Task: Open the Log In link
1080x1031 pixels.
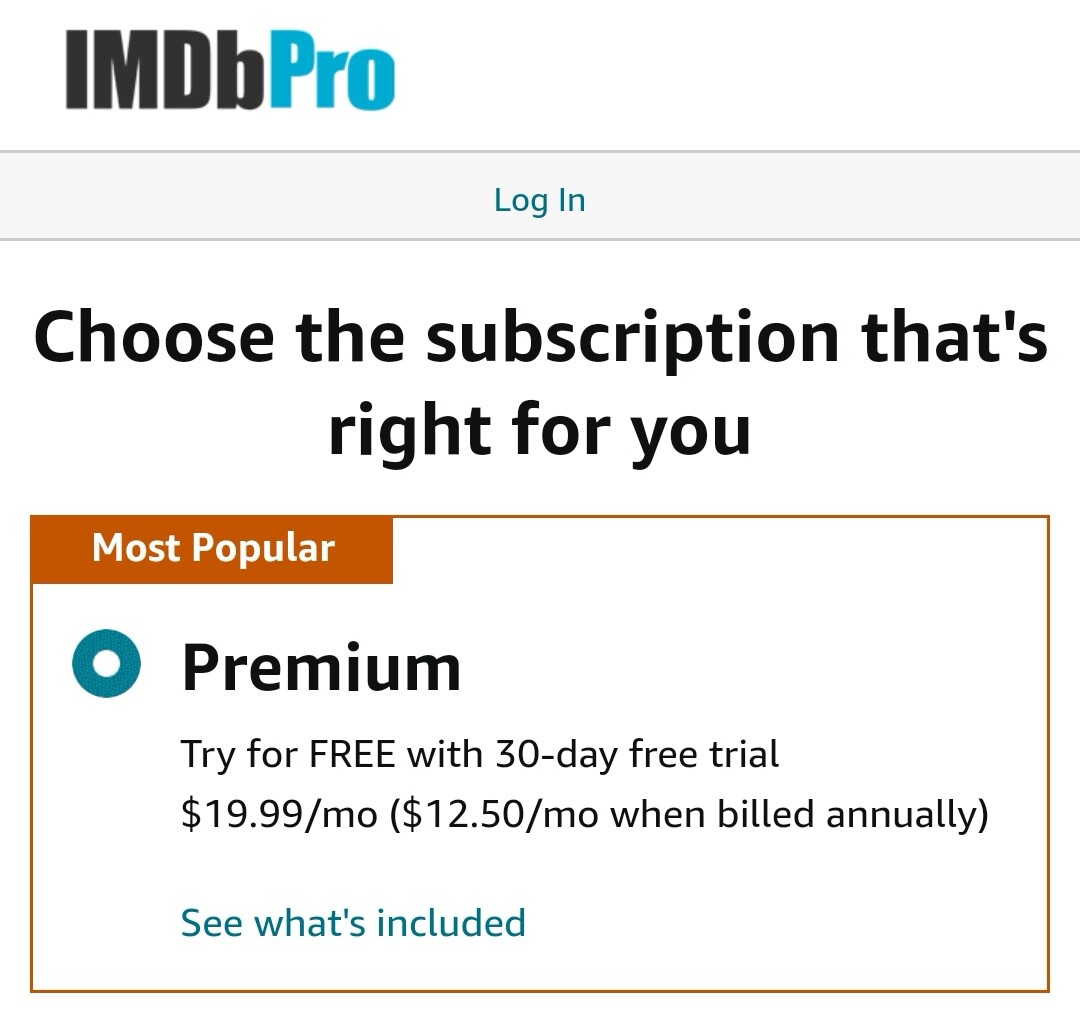Action: (x=539, y=200)
